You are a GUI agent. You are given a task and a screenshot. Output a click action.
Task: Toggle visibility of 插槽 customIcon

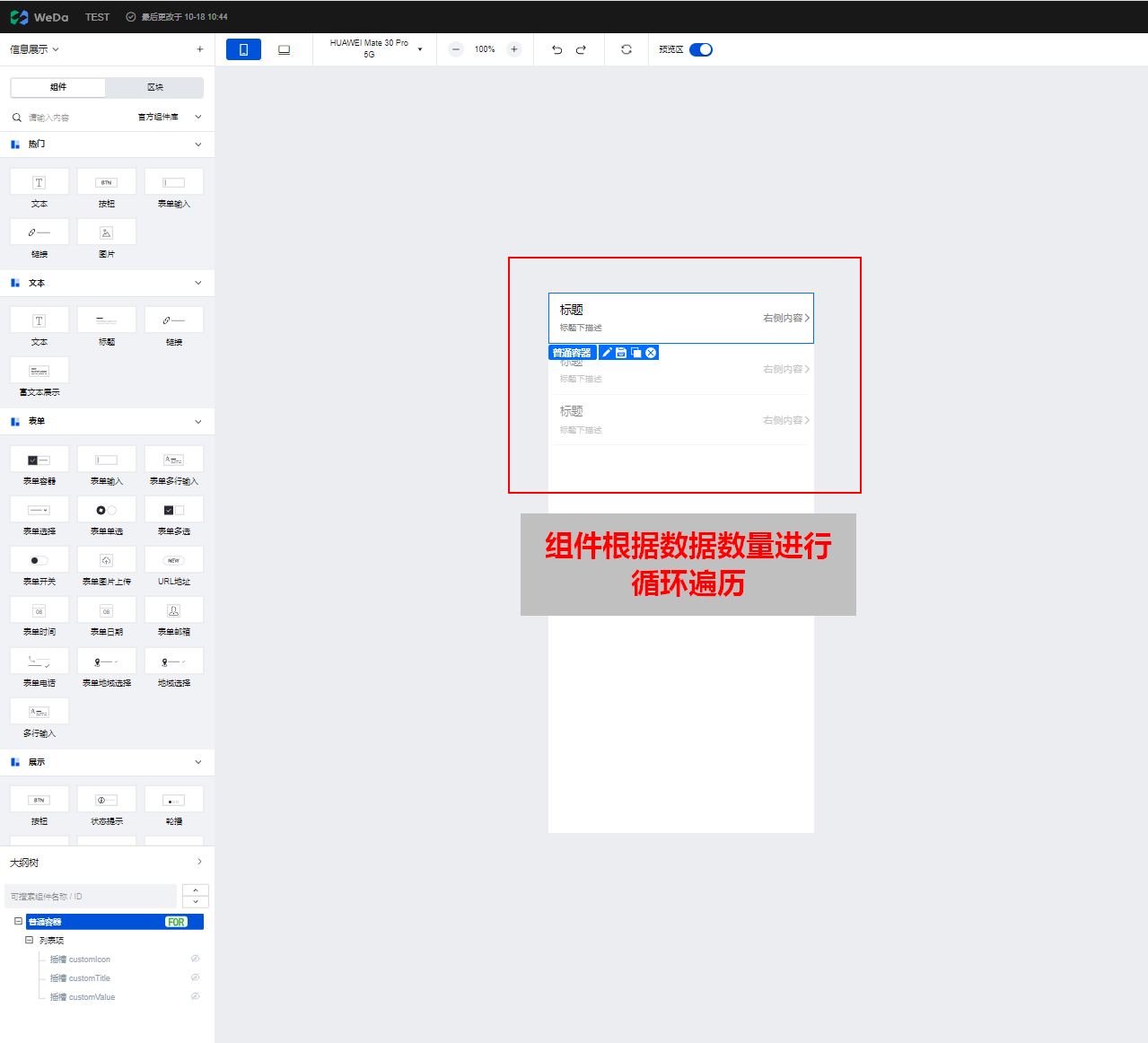pos(196,959)
